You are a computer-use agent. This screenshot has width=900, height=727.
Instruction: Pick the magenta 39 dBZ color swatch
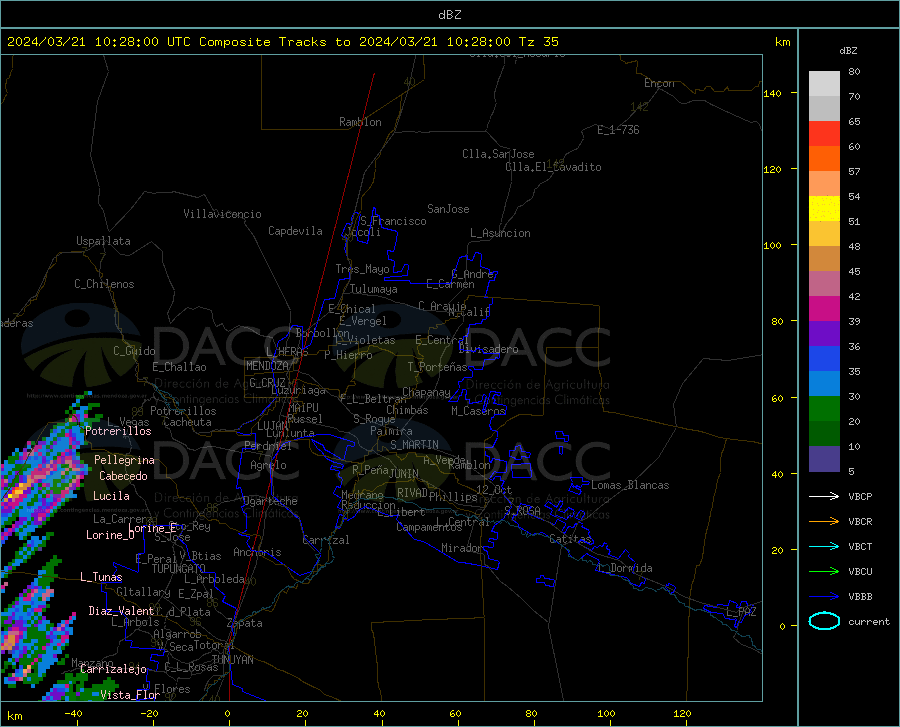824,309
